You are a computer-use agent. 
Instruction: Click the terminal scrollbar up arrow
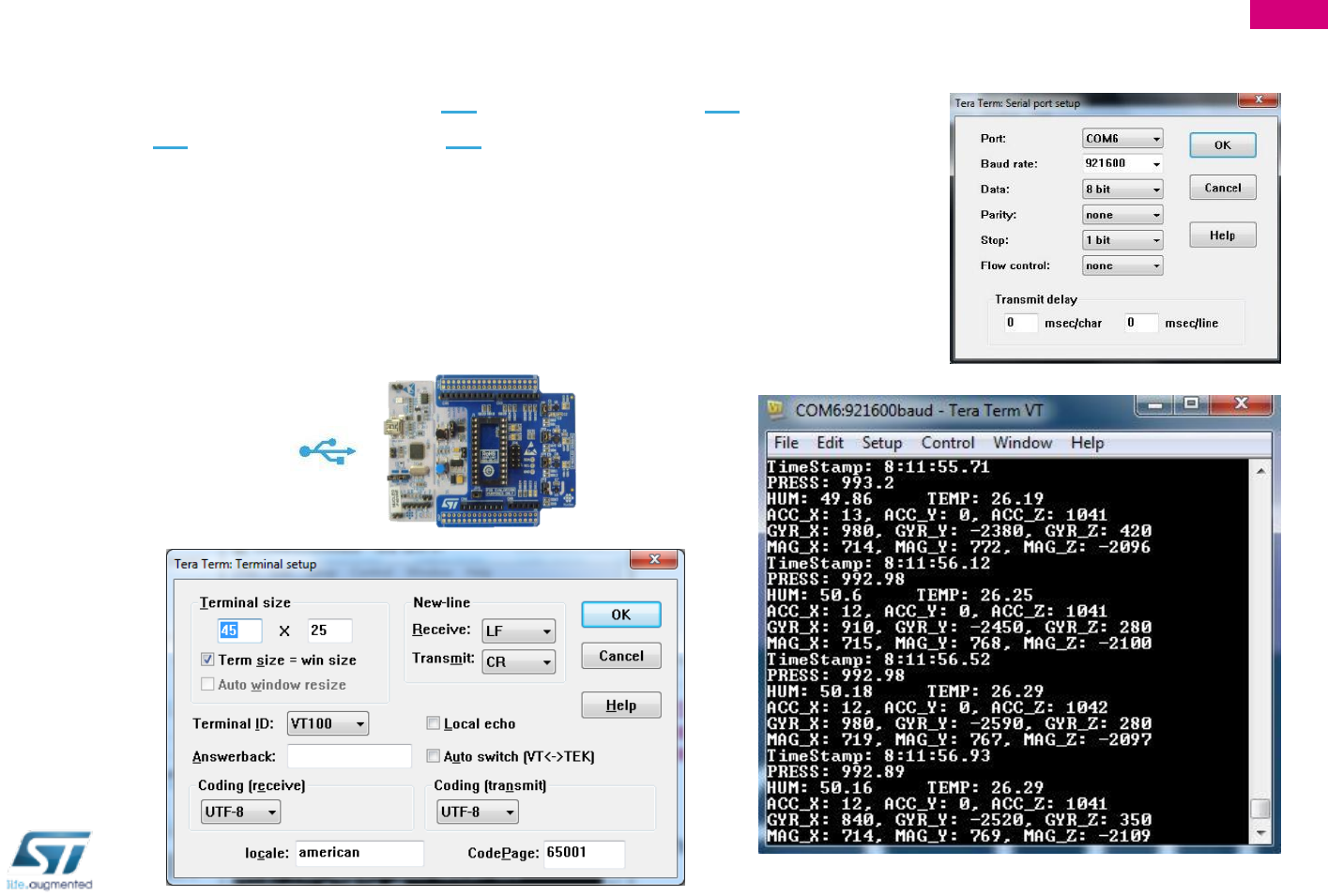1261,471
